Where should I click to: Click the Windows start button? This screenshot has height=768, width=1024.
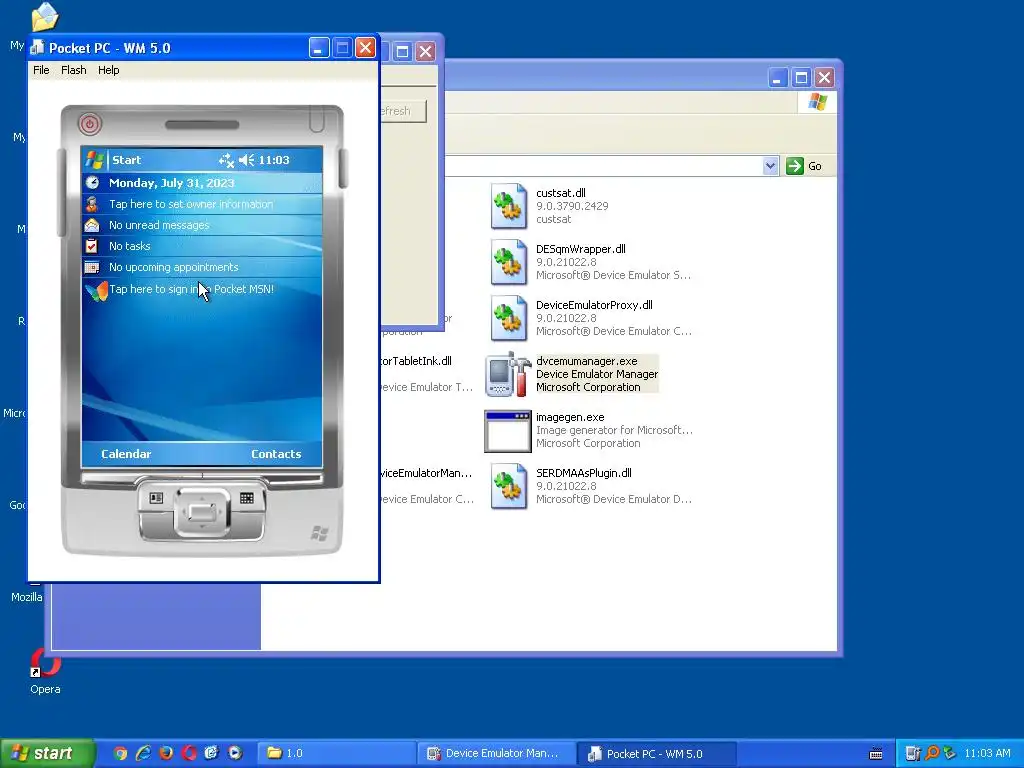pos(46,754)
